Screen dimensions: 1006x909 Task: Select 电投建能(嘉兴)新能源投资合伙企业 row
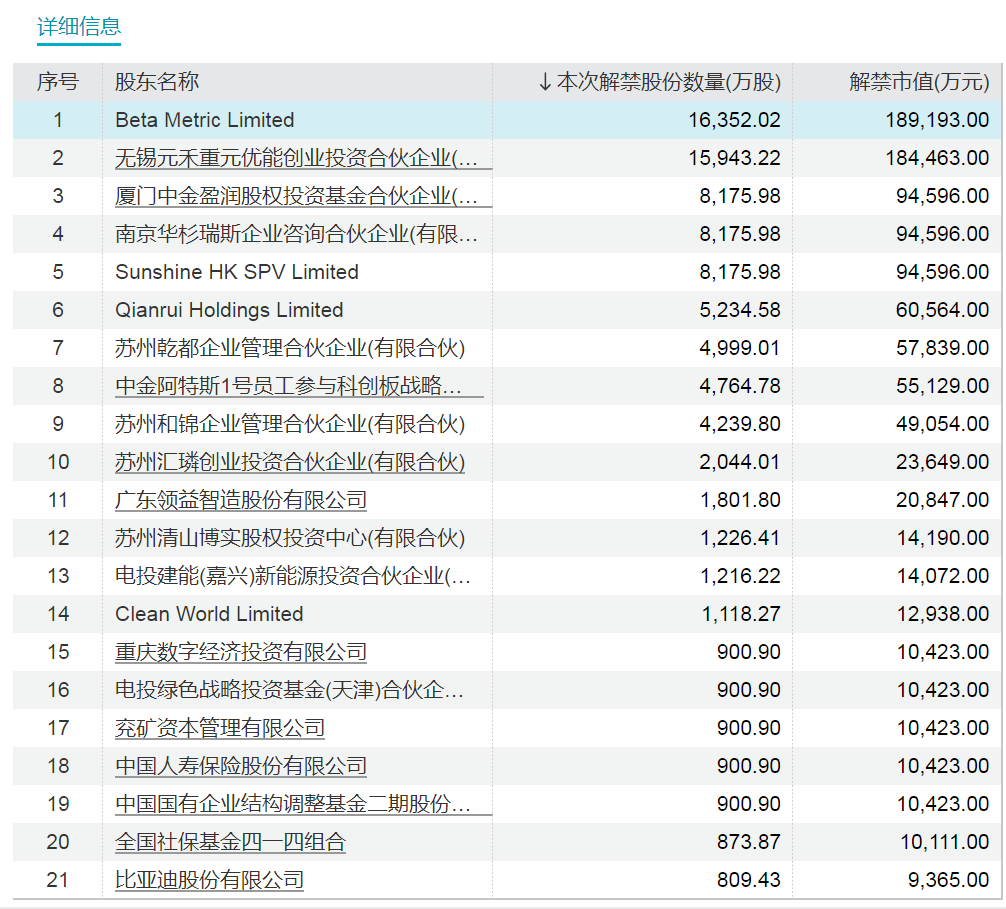click(x=507, y=575)
